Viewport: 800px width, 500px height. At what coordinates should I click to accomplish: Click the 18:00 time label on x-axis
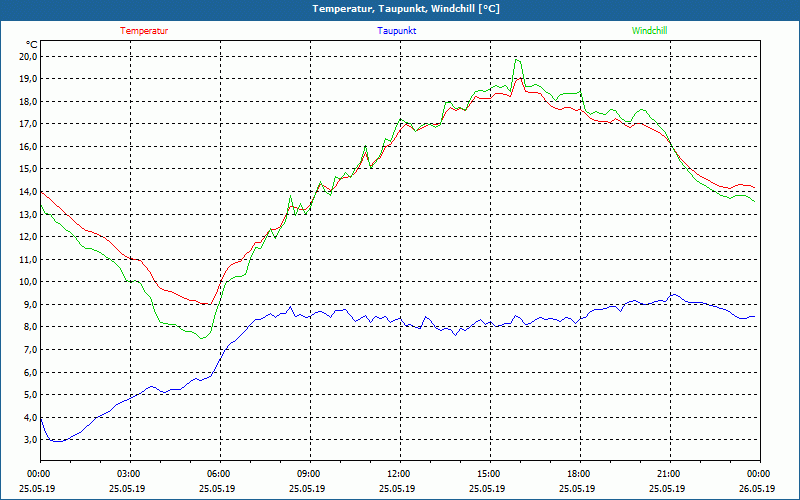click(580, 474)
